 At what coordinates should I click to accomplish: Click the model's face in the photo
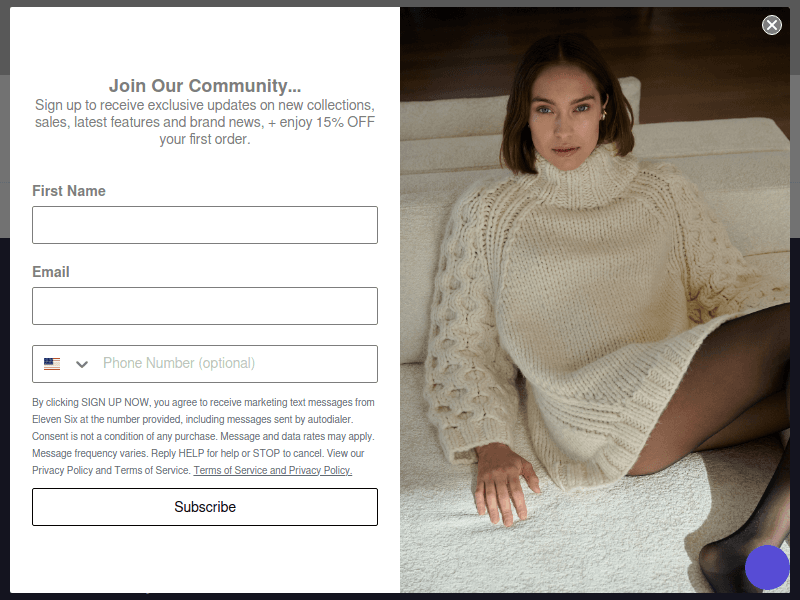pyautogui.click(x=564, y=118)
